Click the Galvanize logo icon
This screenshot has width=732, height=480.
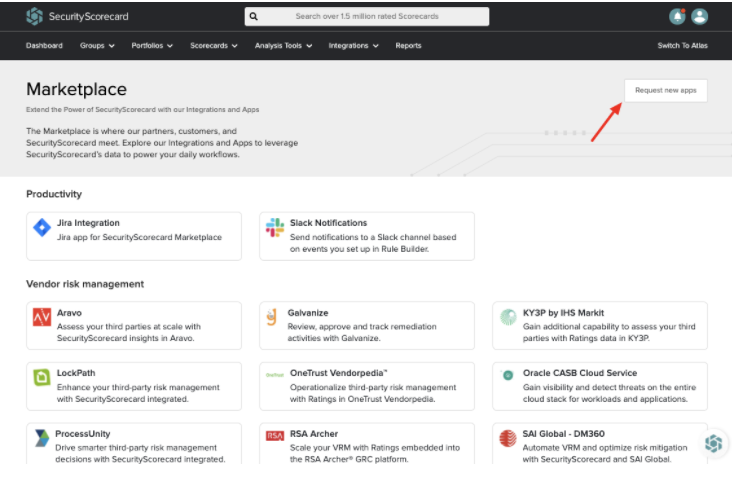[x=272, y=317]
